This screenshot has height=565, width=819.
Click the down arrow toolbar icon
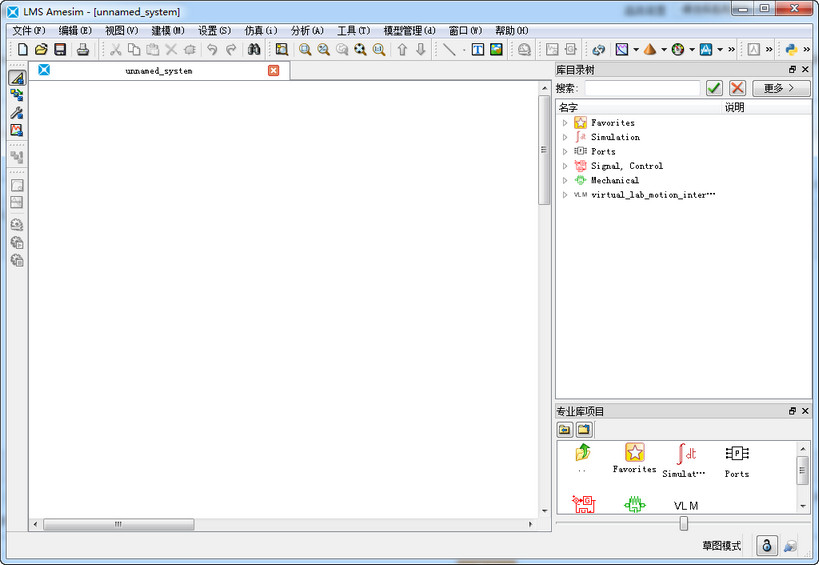[x=421, y=50]
